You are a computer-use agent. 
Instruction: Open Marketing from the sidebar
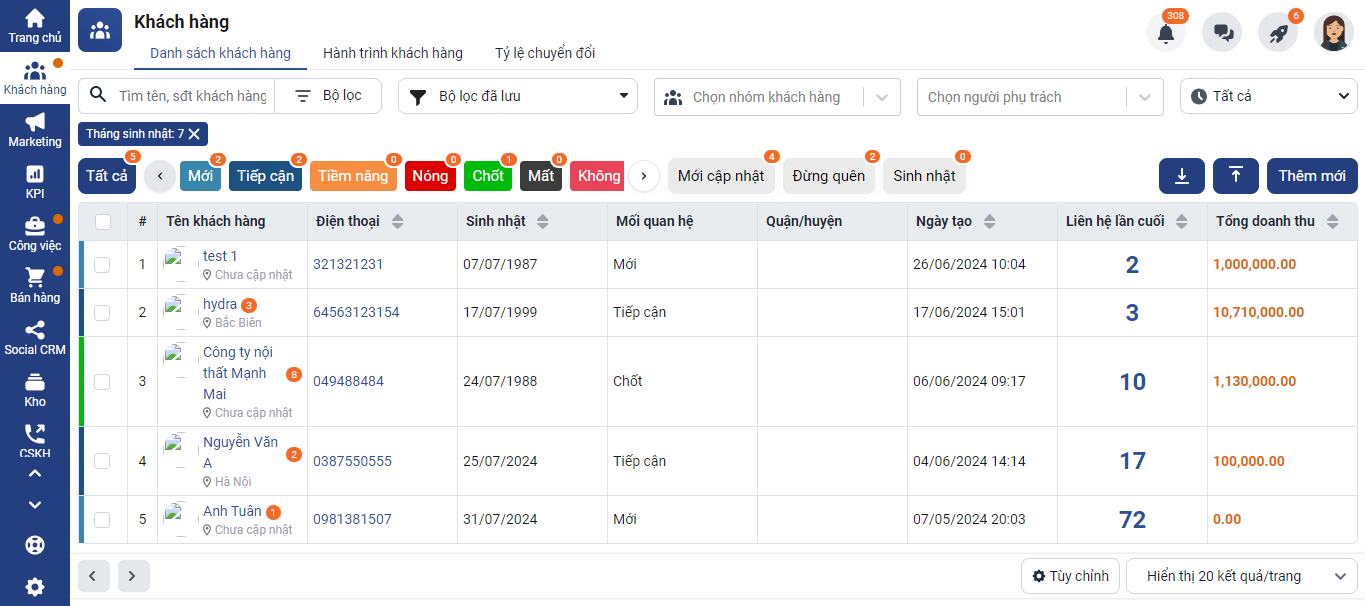point(35,130)
